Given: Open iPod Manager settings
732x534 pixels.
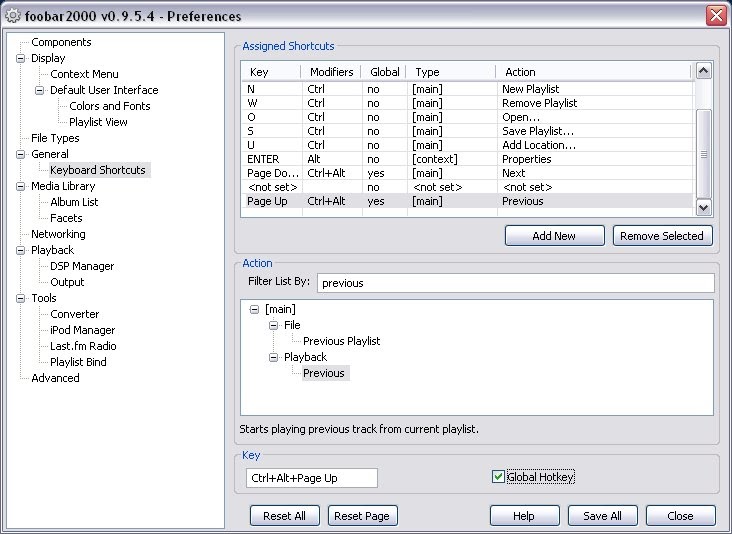Looking at the screenshot, I should click(83, 330).
